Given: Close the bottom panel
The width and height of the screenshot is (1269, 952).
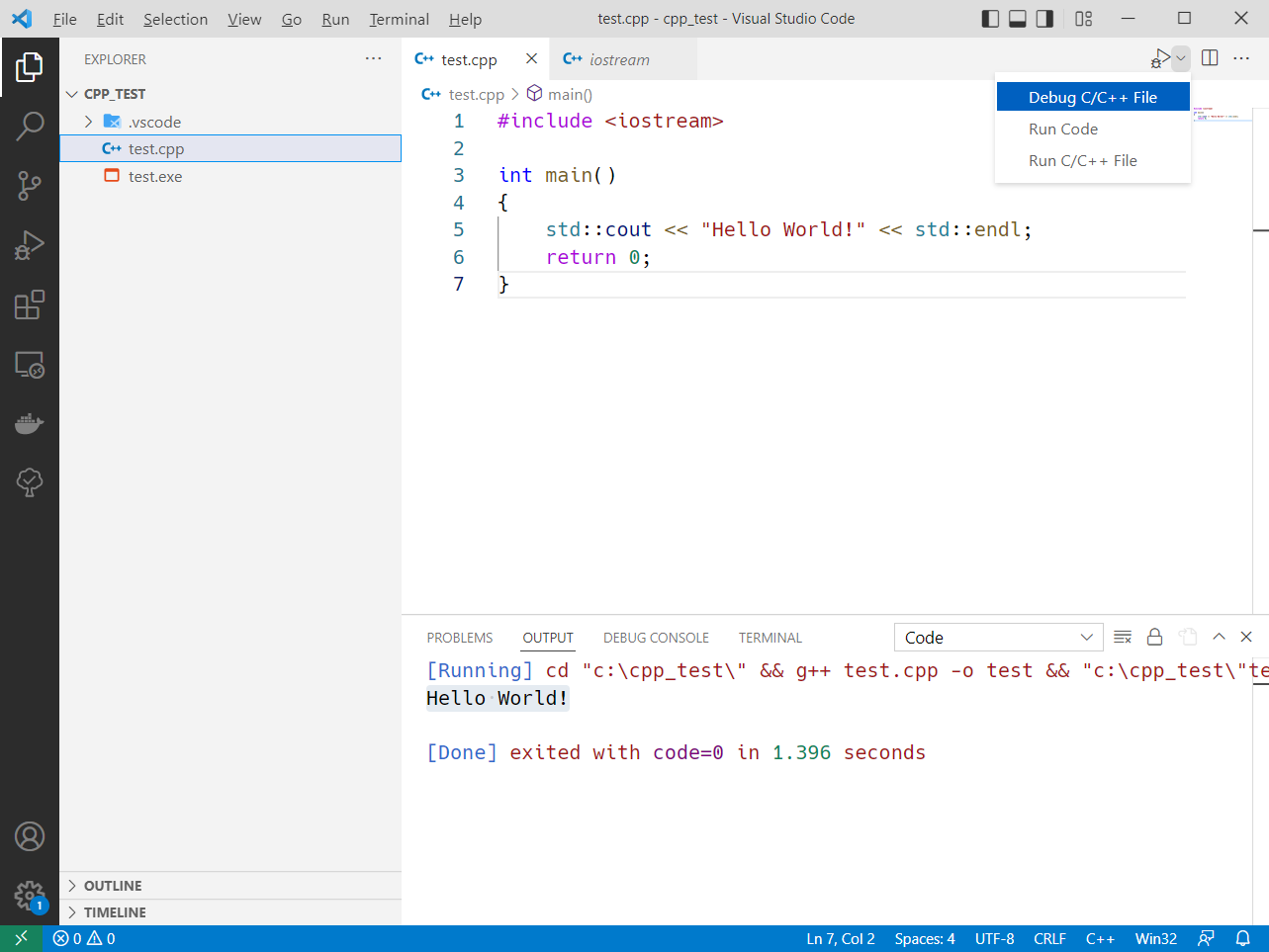Looking at the screenshot, I should (x=1246, y=638).
